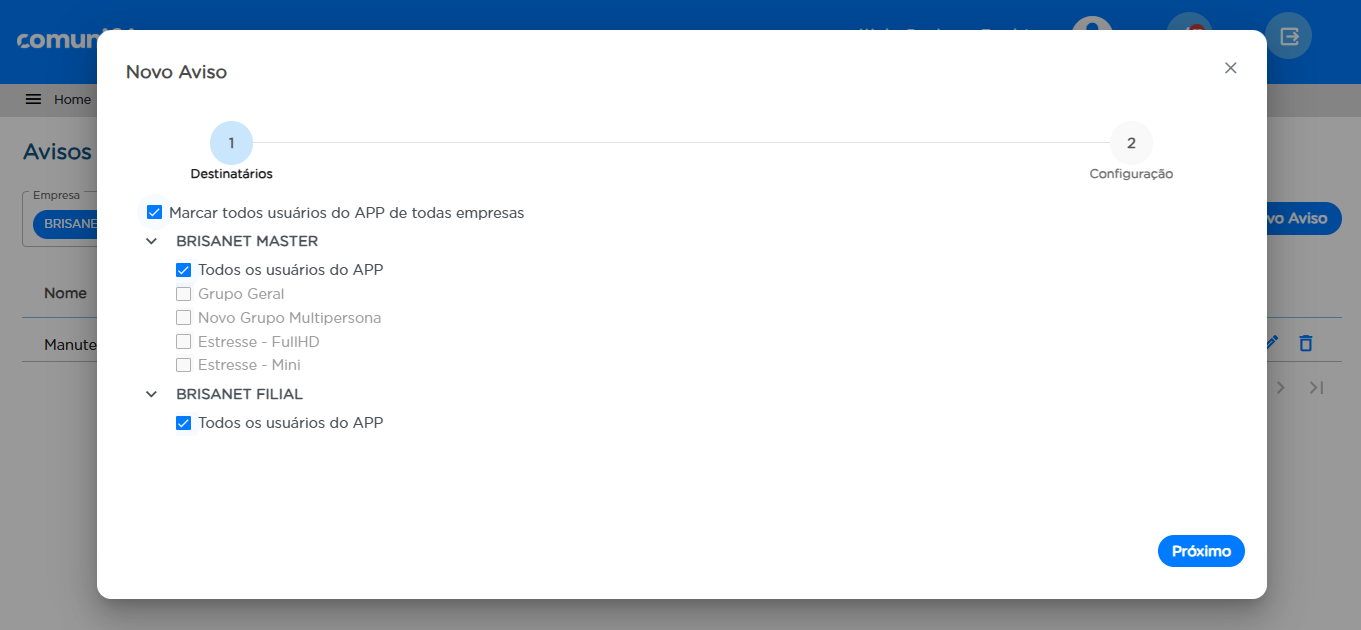
Task: Open the hamburger menu icon
Action: pos(33,99)
